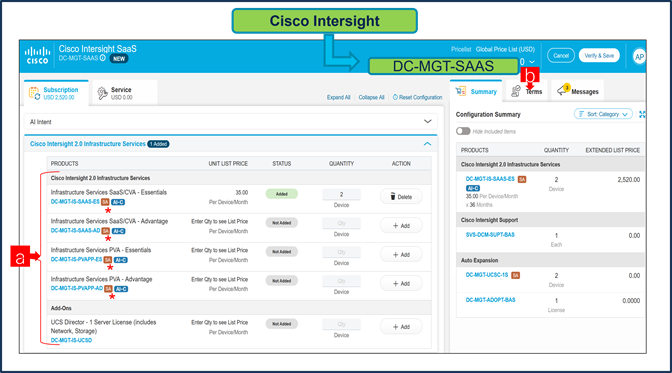The height and width of the screenshot is (373, 672).
Task: Open DC-MGT-UCSC-1S link in summary
Action: pos(487,275)
